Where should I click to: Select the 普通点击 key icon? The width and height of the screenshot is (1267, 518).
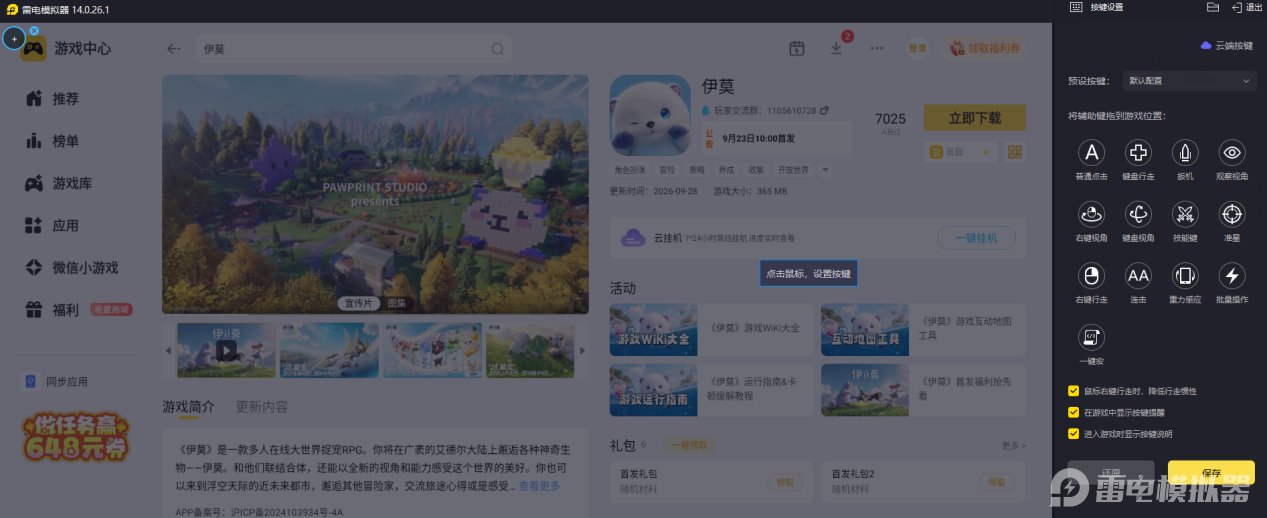point(1091,153)
